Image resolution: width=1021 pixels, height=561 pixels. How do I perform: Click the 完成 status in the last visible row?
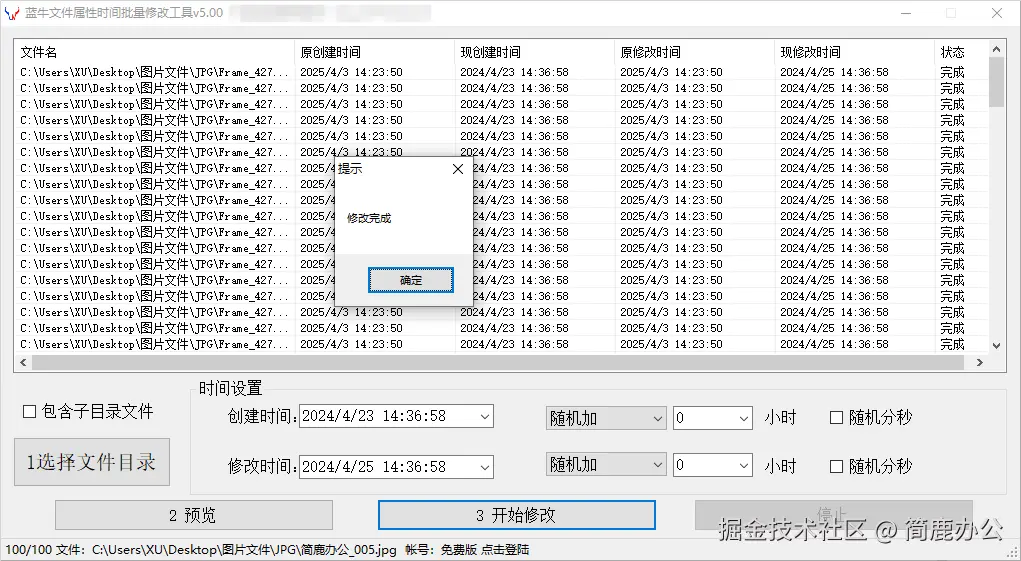coord(952,344)
